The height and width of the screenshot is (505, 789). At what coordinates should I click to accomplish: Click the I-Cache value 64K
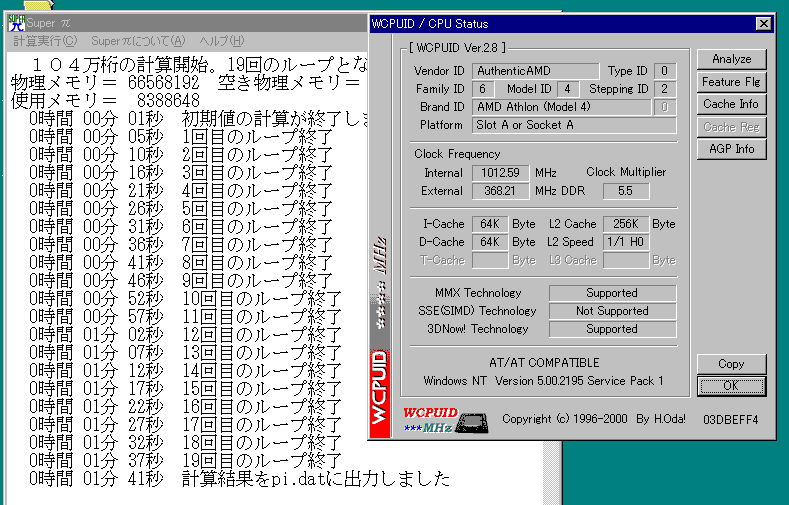pos(490,224)
